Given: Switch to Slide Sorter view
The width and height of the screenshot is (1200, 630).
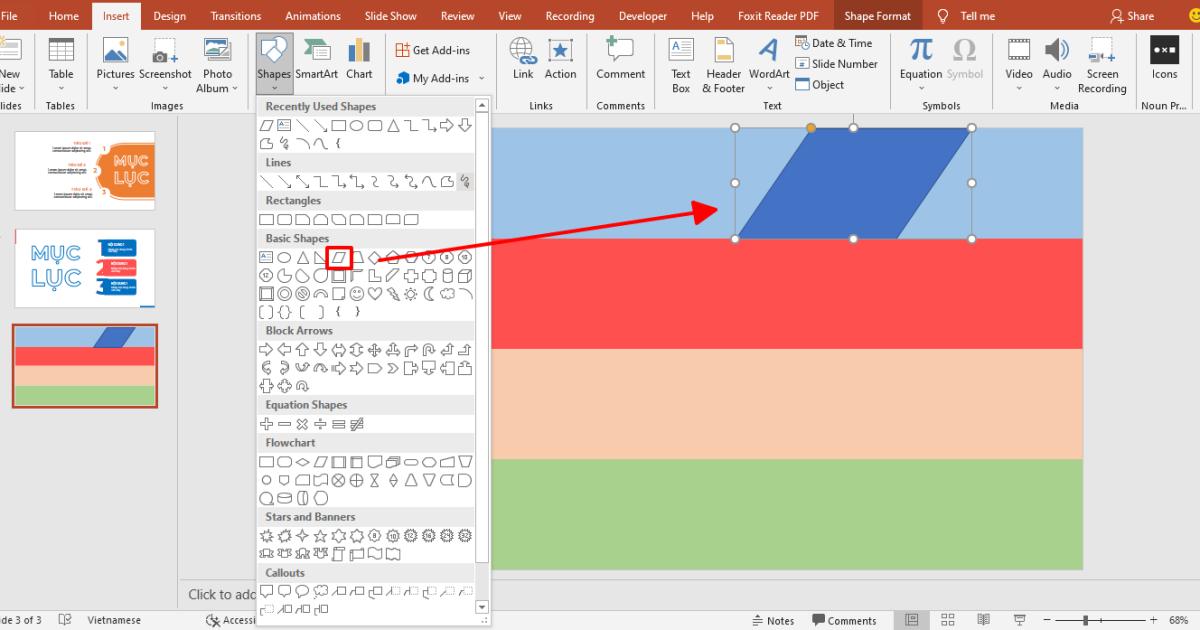Looking at the screenshot, I should tap(946, 620).
